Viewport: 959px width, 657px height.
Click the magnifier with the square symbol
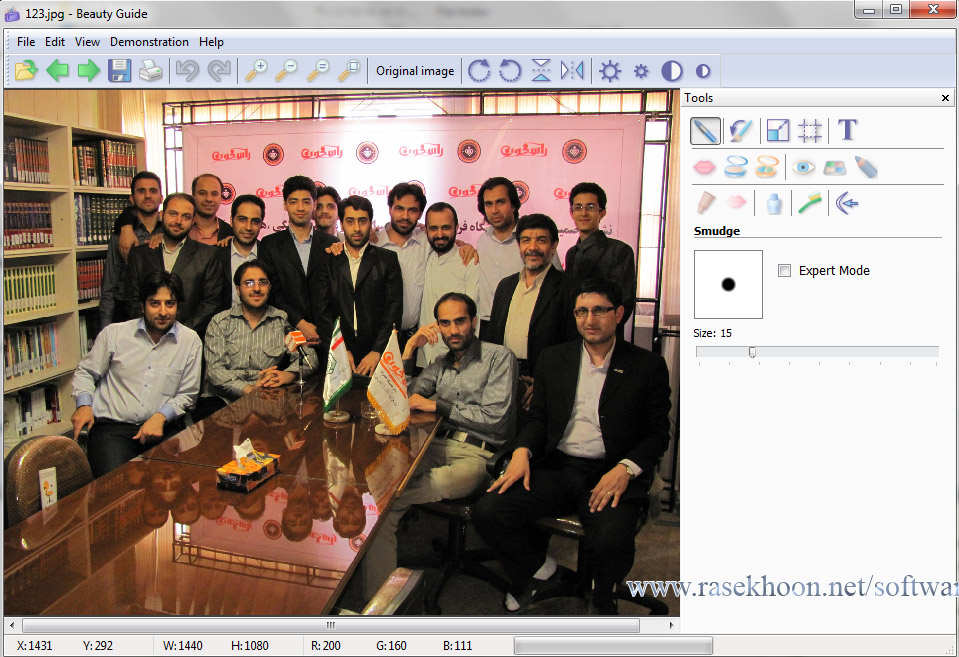[349, 70]
